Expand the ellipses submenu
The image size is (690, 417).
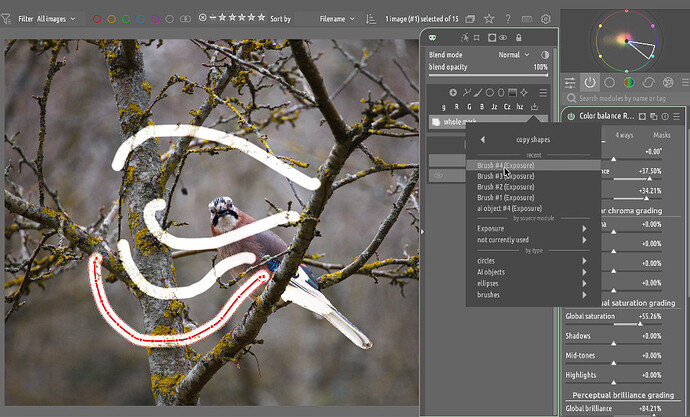click(533, 283)
